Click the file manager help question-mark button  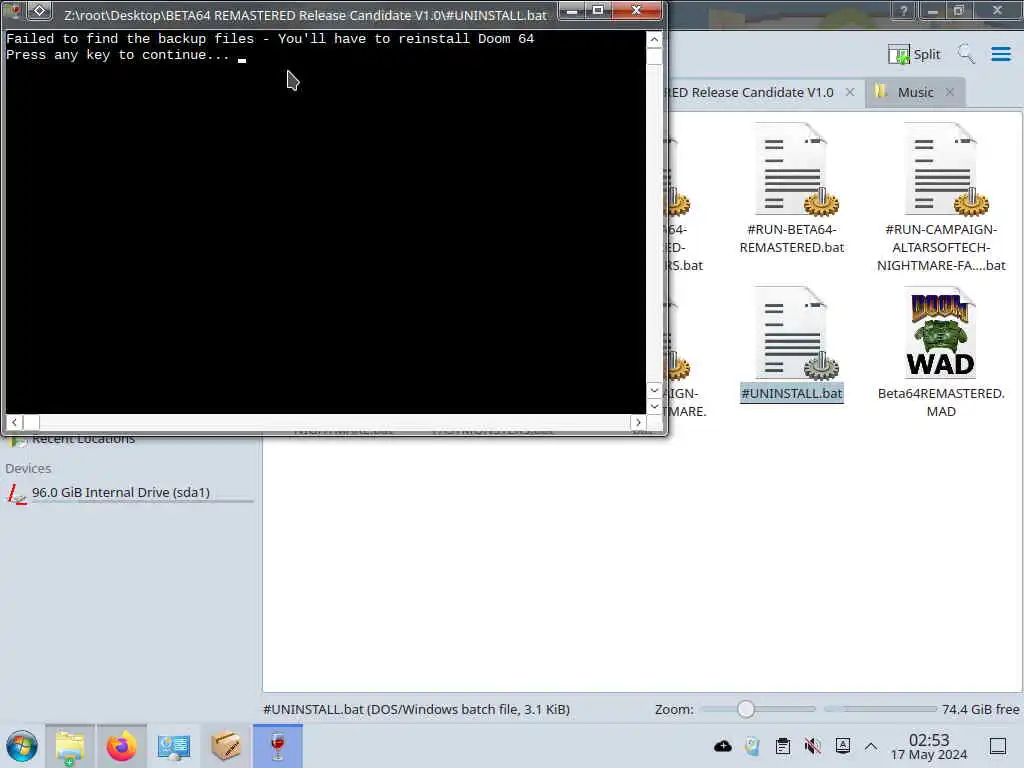(x=903, y=10)
